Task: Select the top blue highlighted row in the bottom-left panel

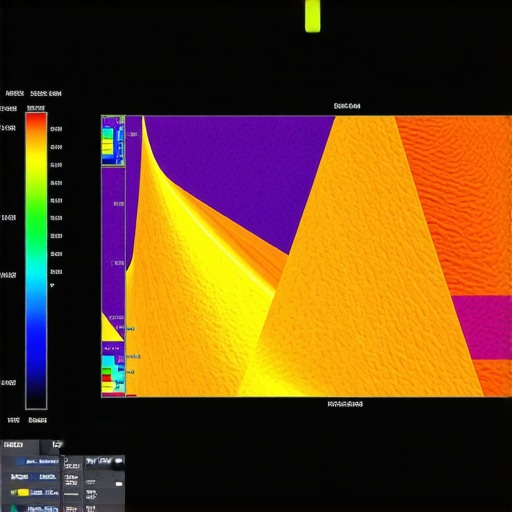Action: 37,461
